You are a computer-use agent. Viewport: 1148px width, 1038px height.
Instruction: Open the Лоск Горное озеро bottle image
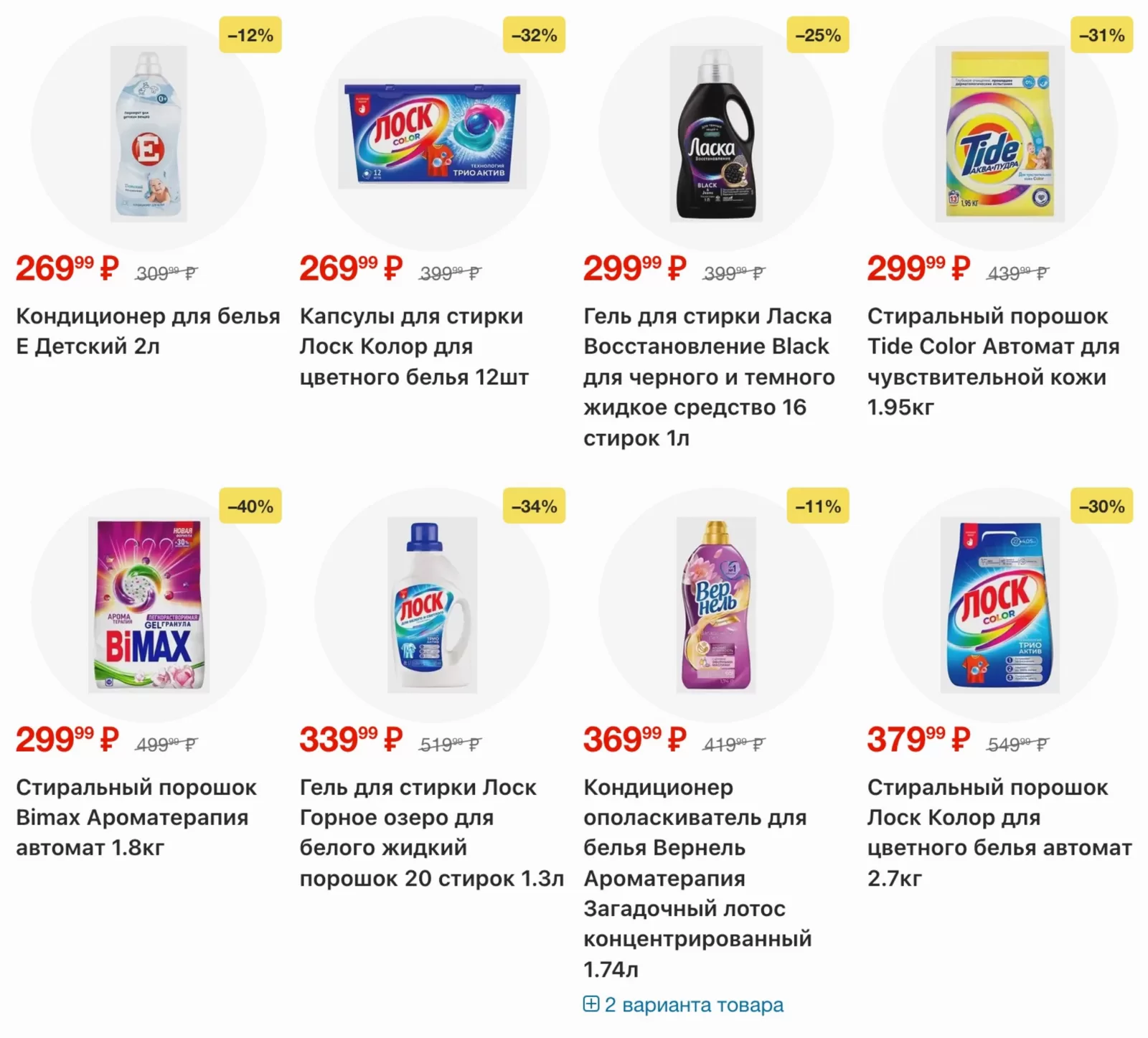click(433, 605)
